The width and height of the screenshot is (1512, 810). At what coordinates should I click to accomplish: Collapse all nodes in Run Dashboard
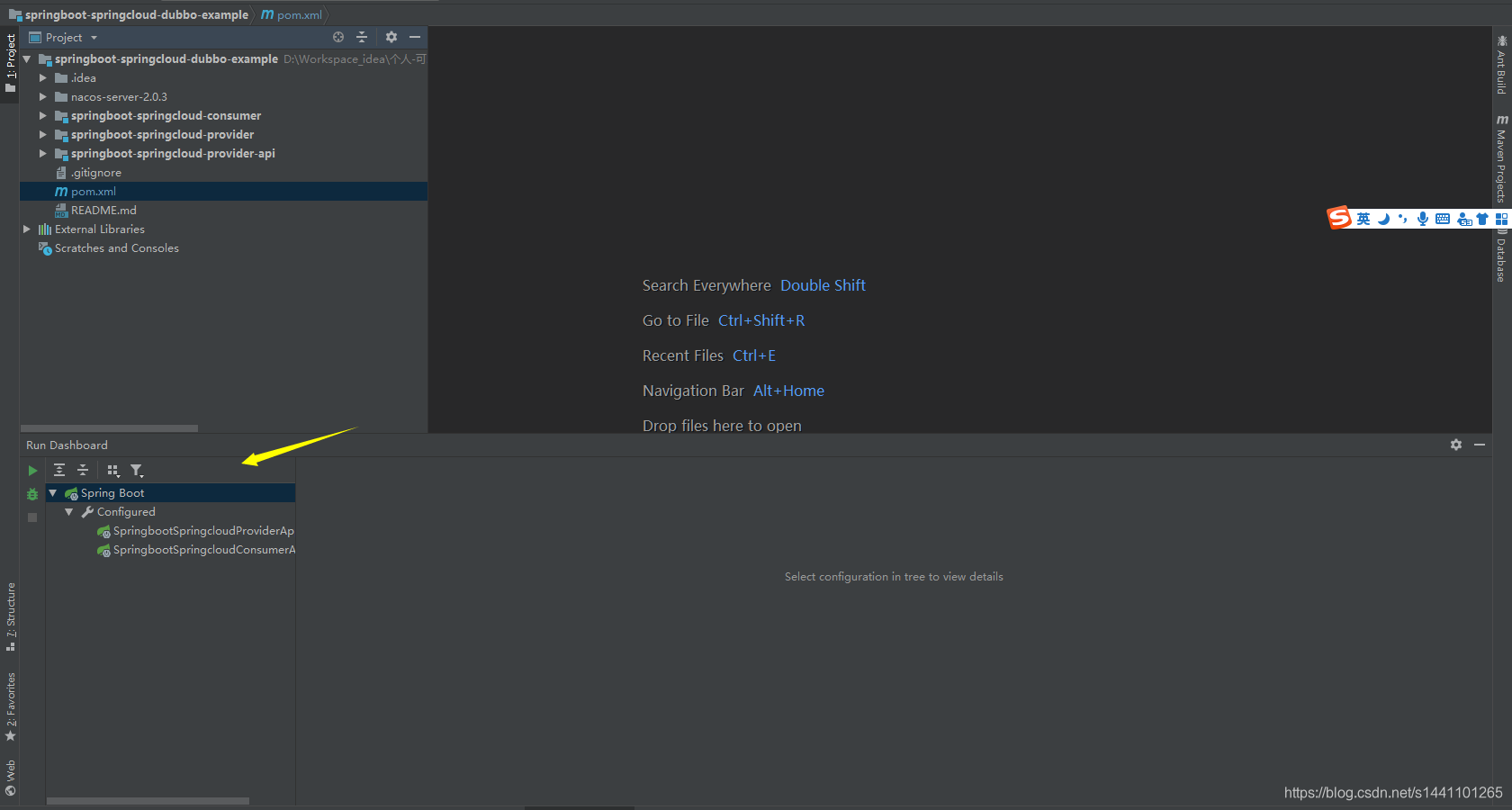83,470
